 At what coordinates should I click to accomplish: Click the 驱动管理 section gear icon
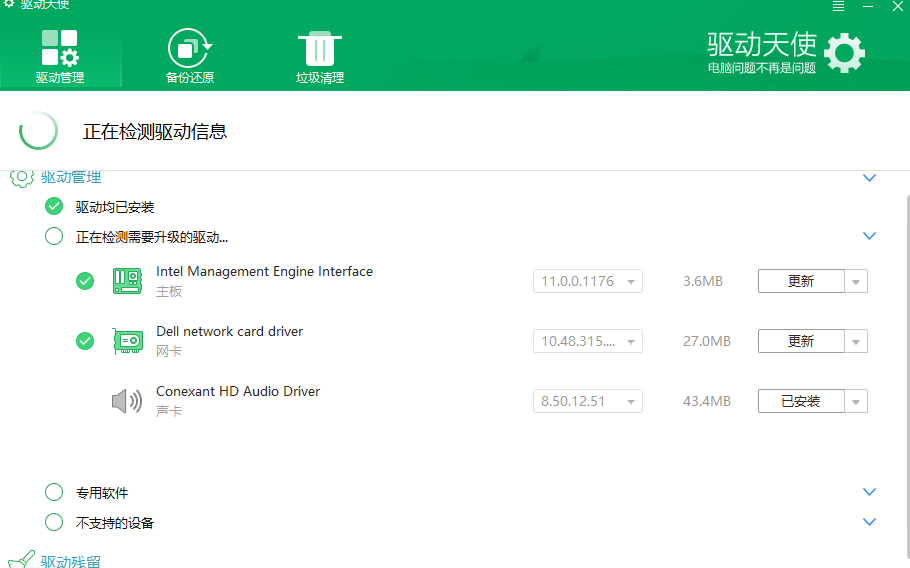coord(22,178)
